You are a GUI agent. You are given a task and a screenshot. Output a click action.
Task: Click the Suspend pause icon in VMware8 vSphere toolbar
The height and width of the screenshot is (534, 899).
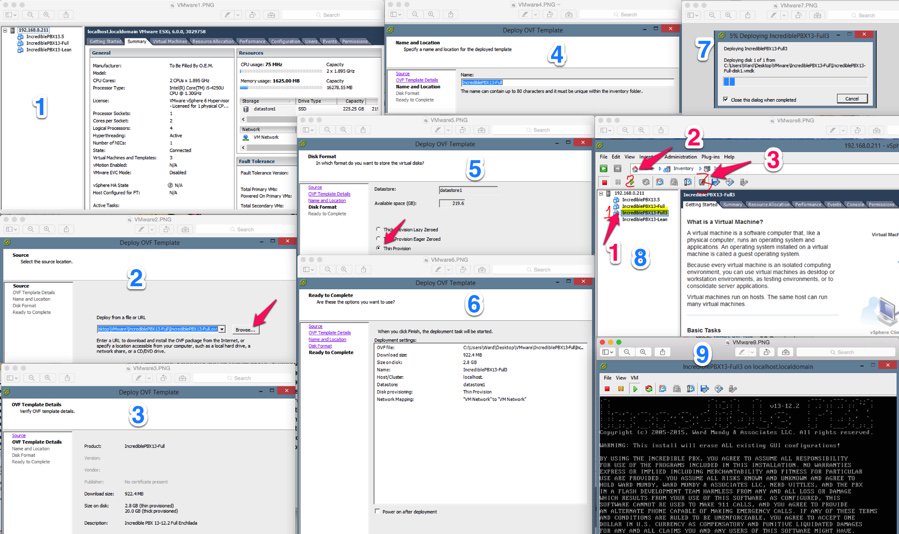(617, 182)
